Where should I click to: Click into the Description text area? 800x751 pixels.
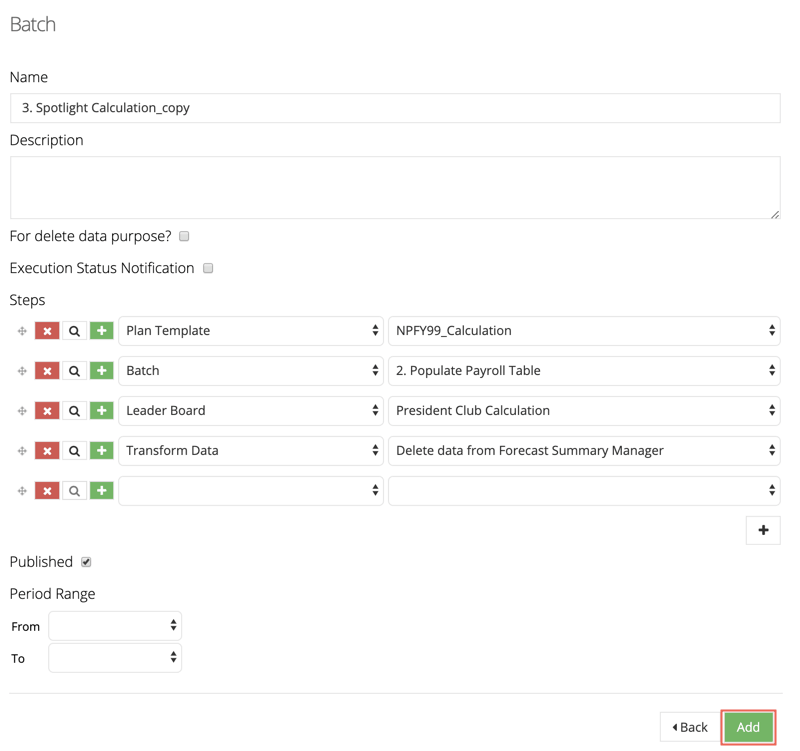[395, 188]
